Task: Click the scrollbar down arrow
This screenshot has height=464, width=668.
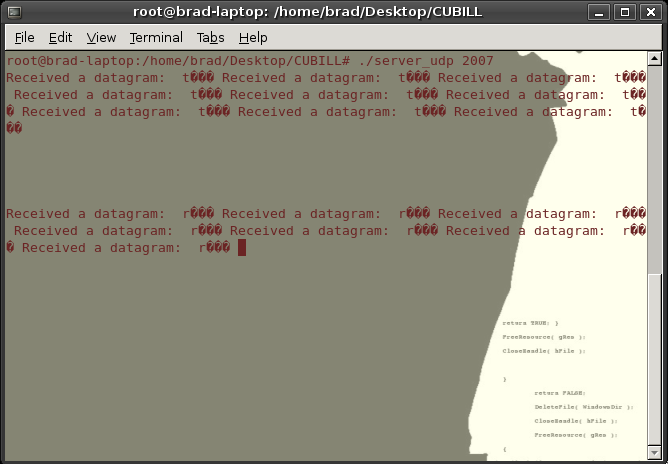Action: point(654,452)
